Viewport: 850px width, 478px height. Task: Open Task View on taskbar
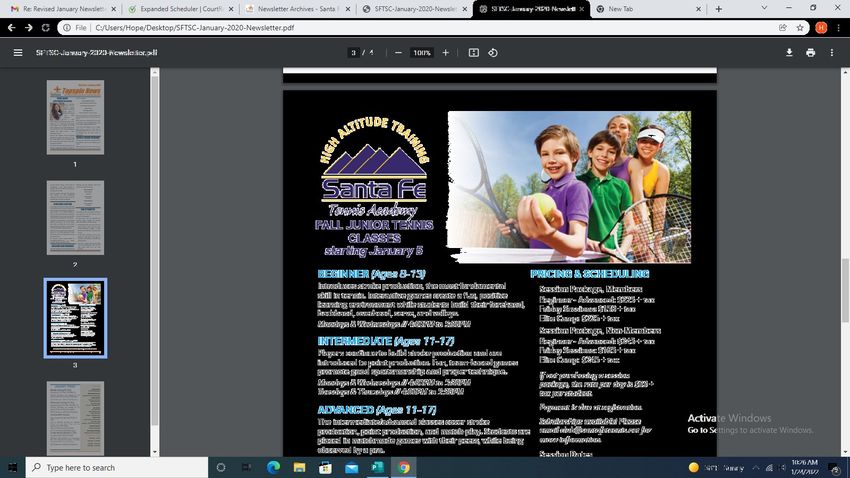(247, 467)
